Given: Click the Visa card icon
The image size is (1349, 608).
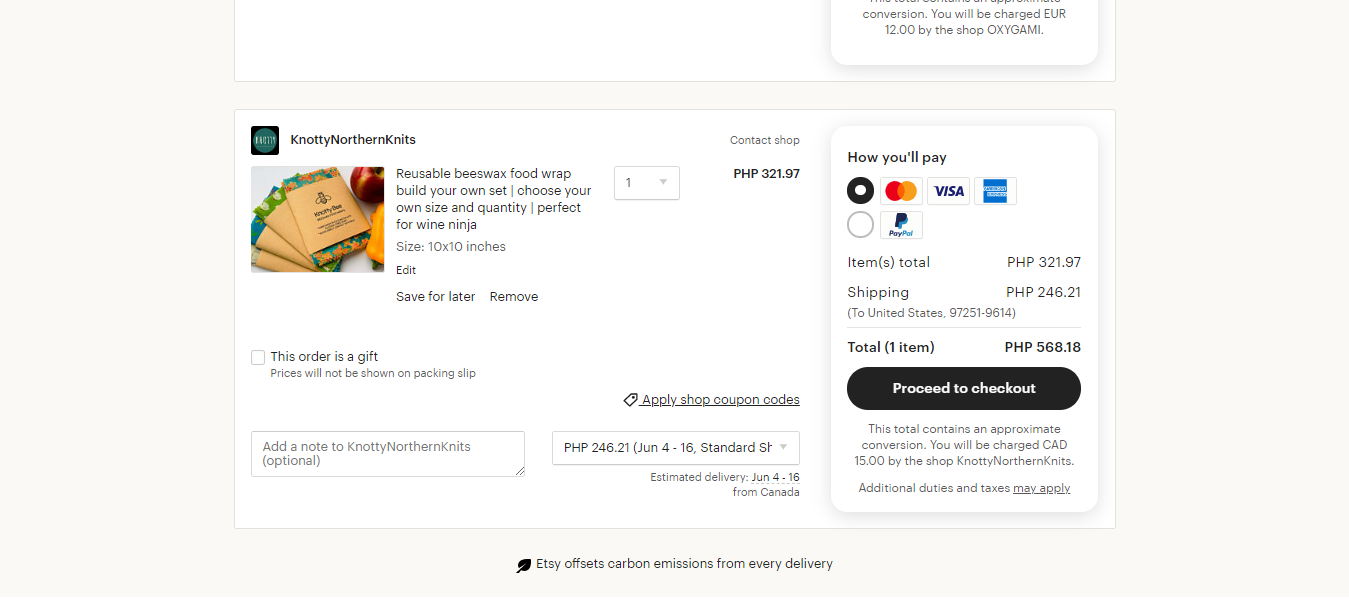Looking at the screenshot, I should coord(948,191).
